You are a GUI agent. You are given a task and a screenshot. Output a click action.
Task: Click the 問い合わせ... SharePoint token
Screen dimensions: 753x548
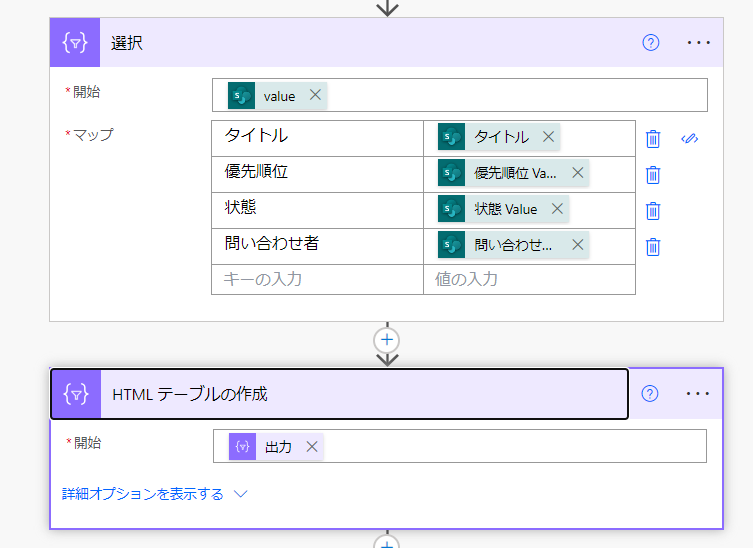click(x=513, y=244)
